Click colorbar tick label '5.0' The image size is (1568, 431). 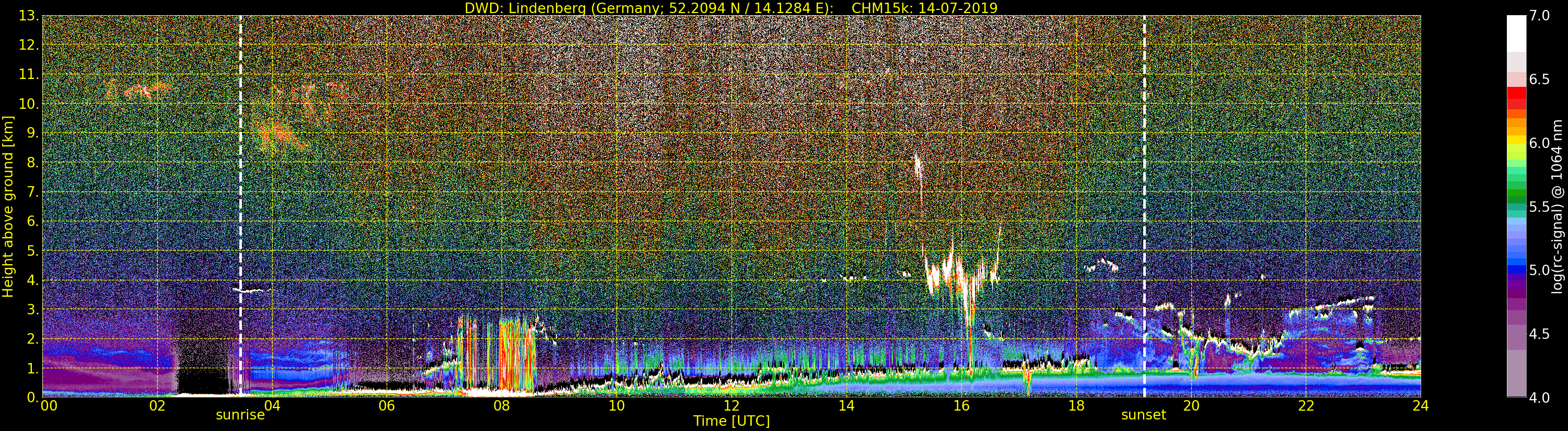point(1539,270)
